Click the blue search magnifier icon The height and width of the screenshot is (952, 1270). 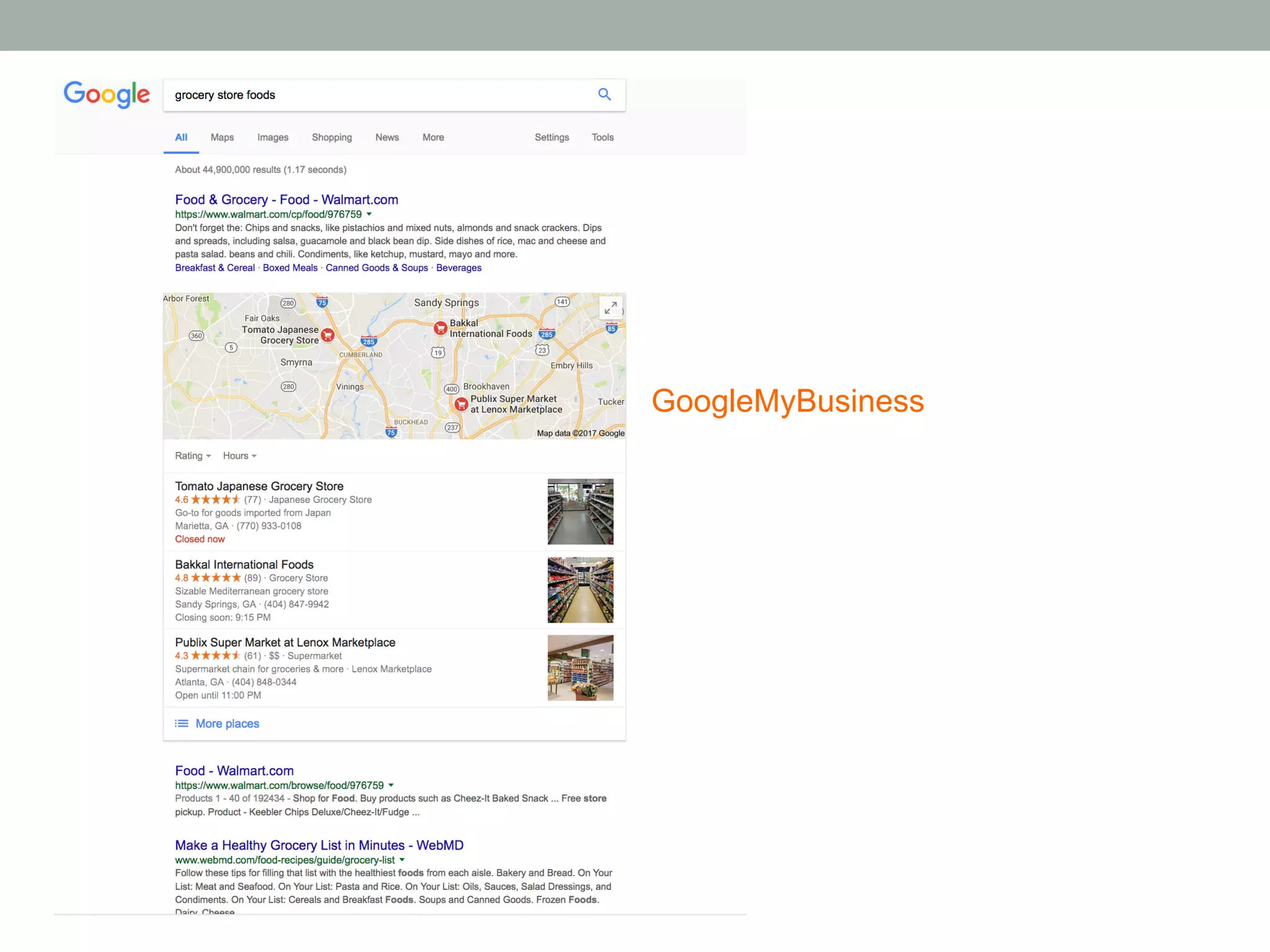click(604, 94)
